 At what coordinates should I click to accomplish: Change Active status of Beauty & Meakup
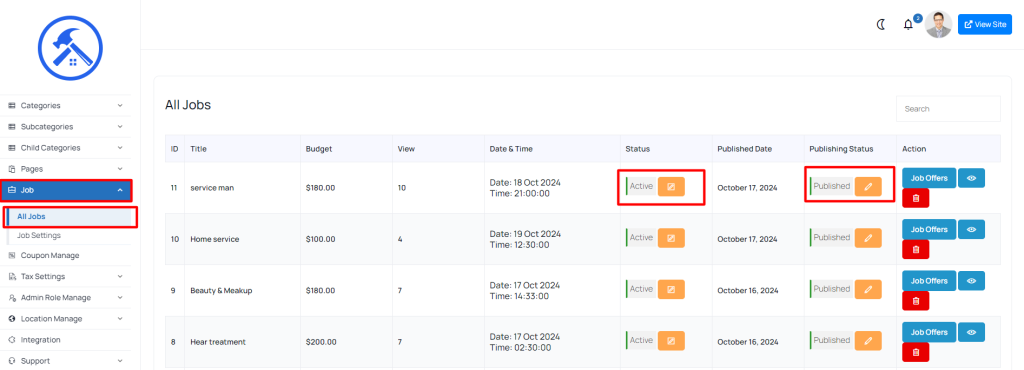(671, 289)
